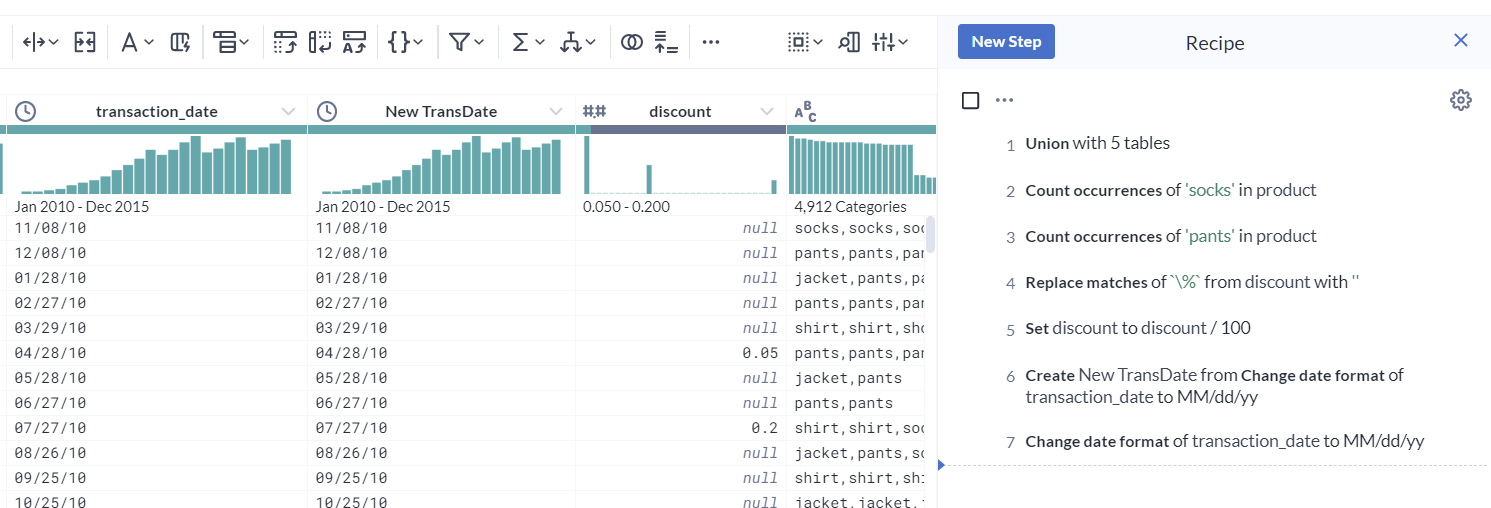Click the New Step button

coord(1006,42)
